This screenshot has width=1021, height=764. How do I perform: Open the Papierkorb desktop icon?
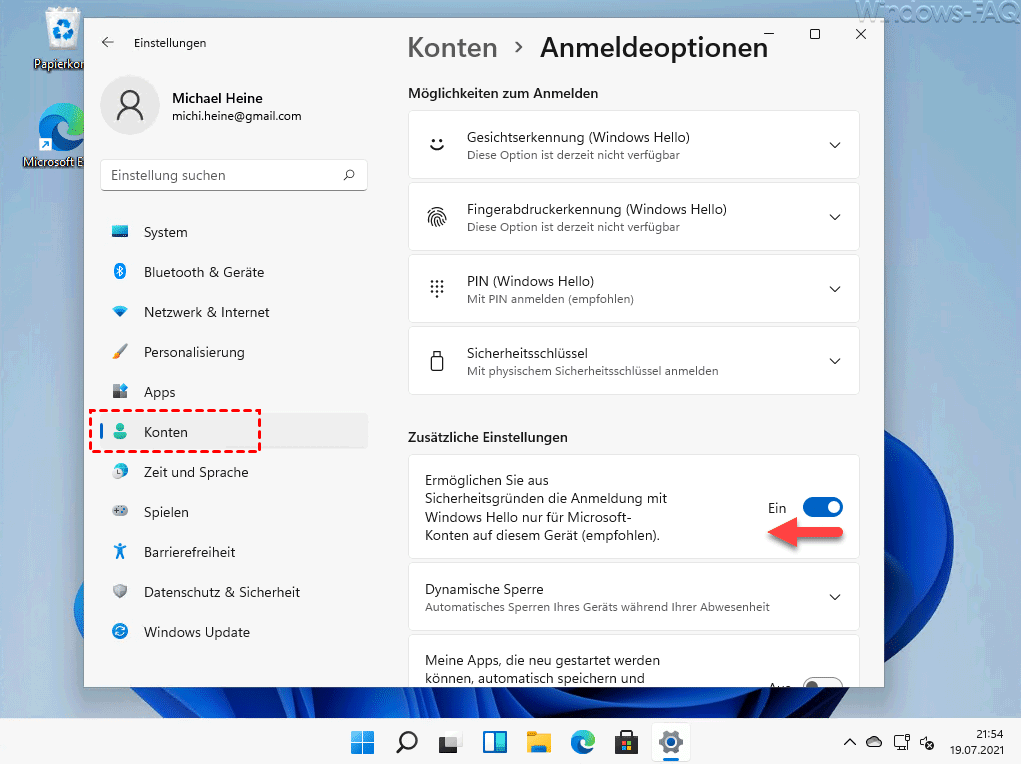pyautogui.click(x=61, y=39)
